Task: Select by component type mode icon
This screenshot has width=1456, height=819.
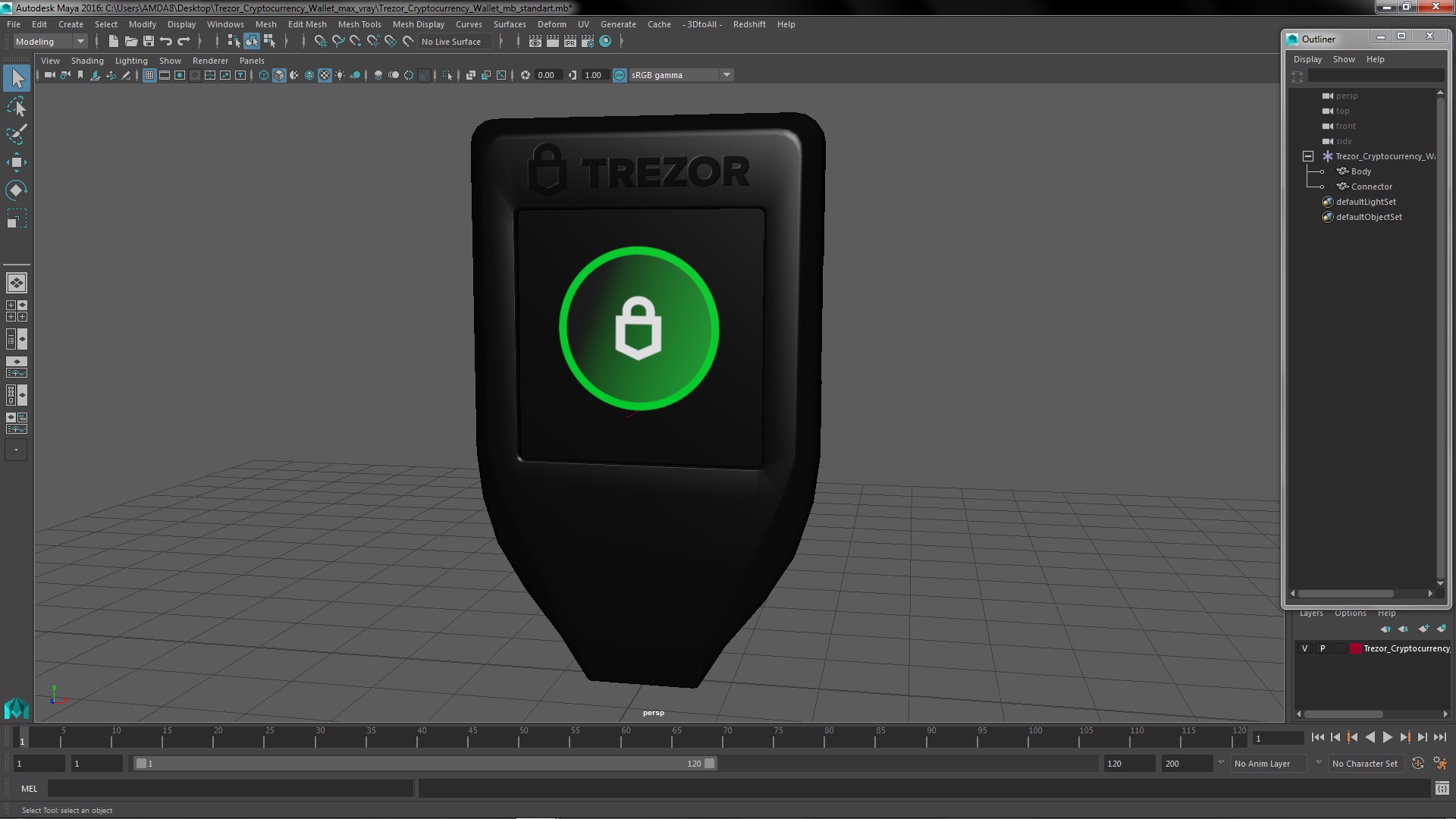Action: (x=269, y=42)
